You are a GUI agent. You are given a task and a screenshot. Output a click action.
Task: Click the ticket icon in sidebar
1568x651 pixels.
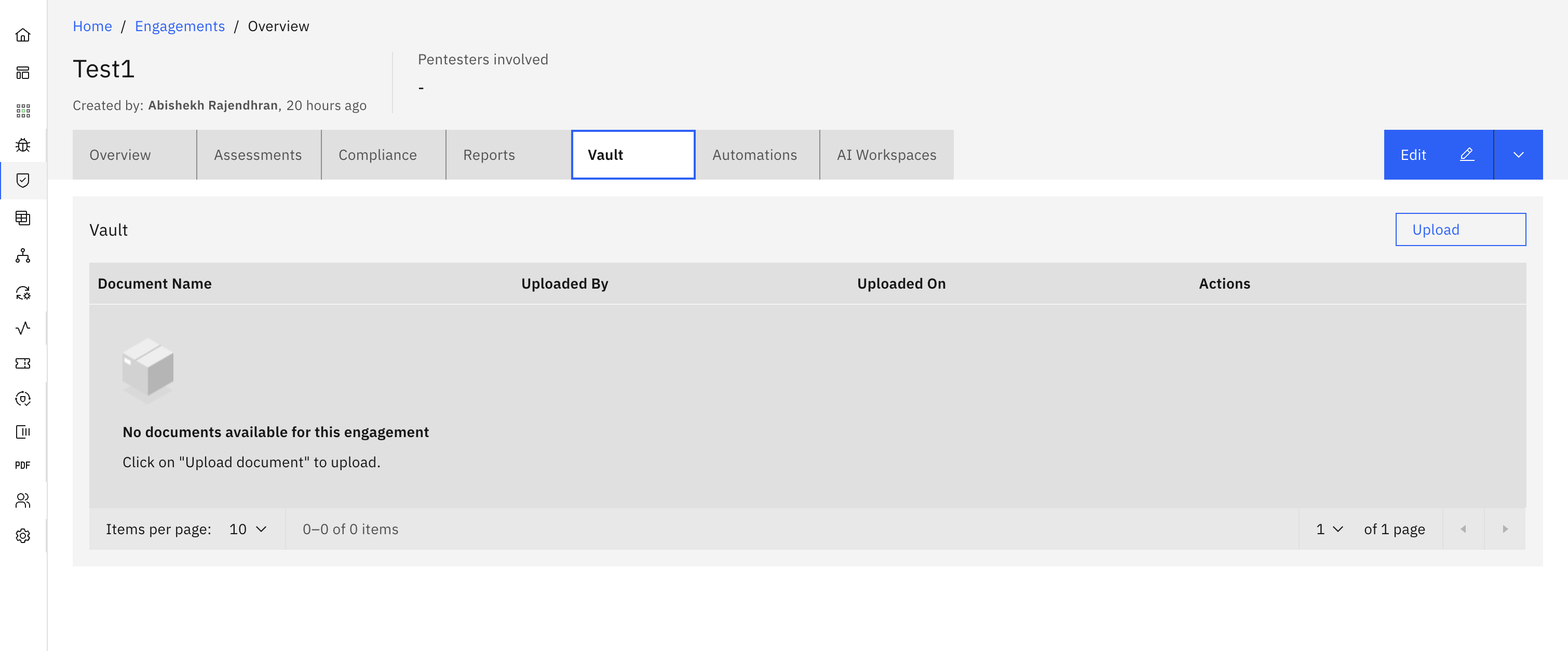click(23, 363)
